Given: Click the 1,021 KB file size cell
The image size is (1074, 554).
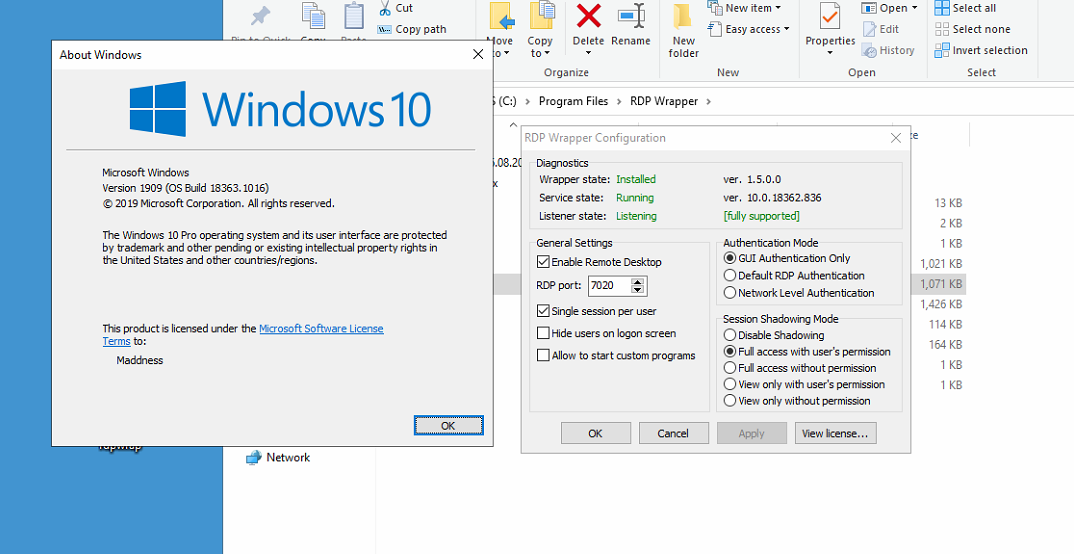Looking at the screenshot, I should pos(941,264).
